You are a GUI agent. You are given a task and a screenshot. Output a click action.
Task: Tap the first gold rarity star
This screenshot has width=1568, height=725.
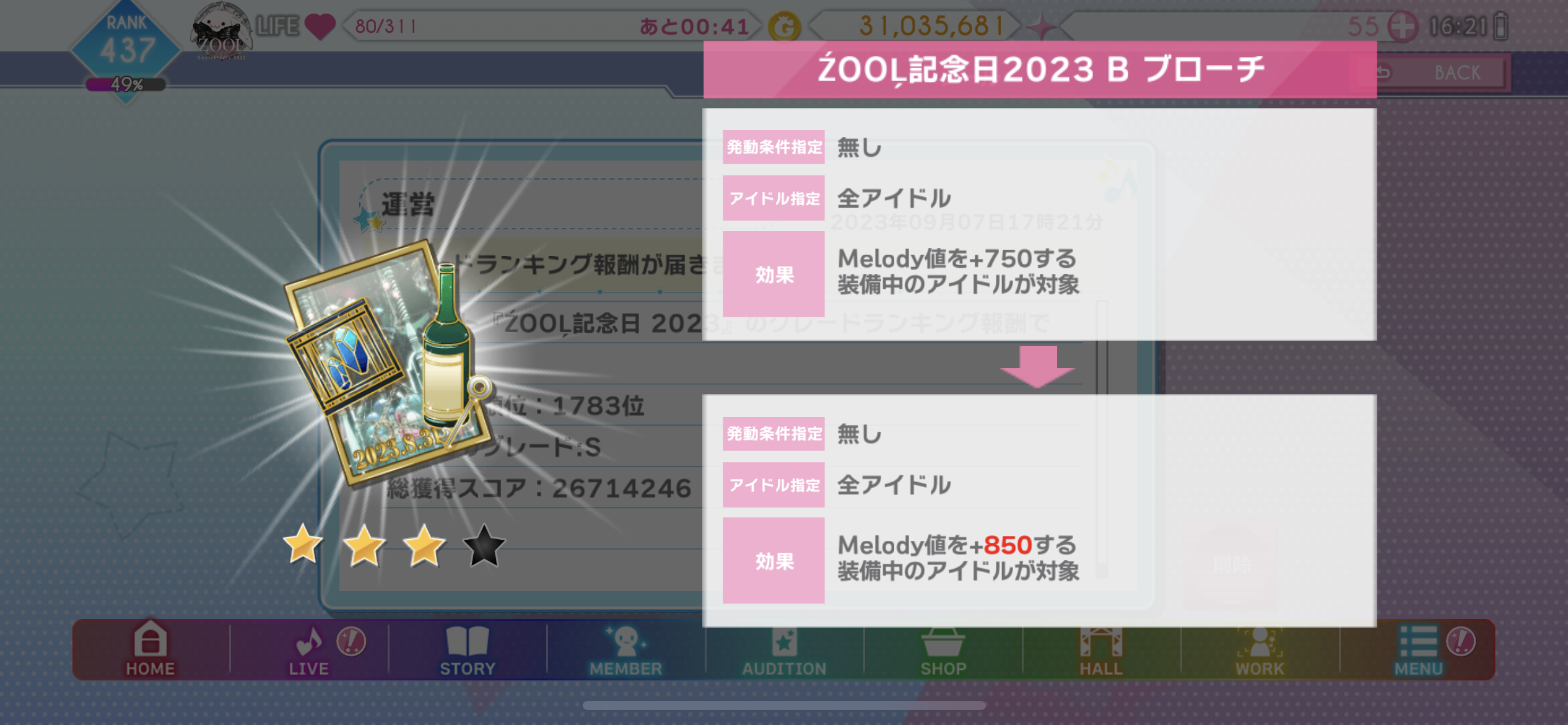click(x=303, y=545)
